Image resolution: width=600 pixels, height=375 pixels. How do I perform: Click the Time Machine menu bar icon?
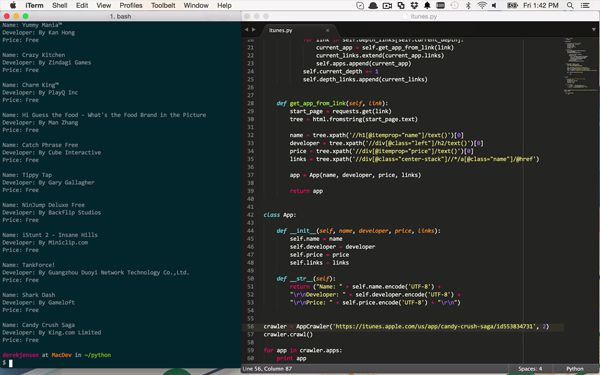[454, 5]
